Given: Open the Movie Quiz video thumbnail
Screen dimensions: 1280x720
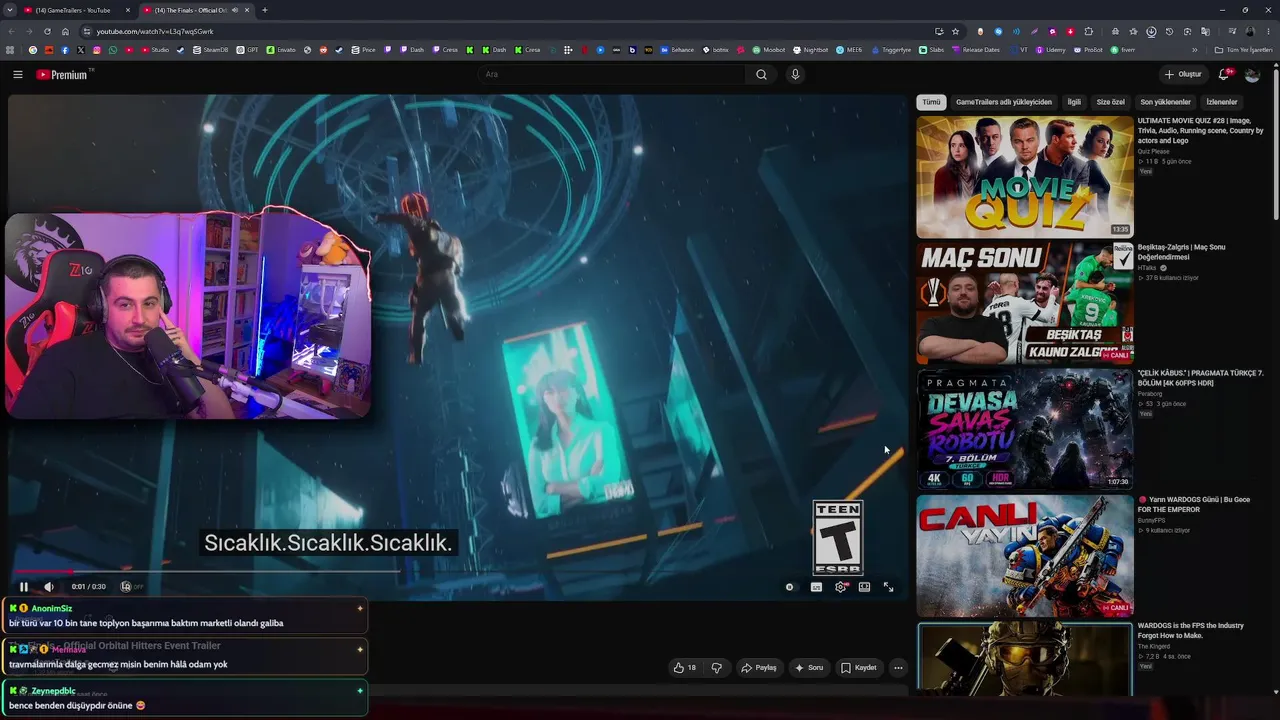Looking at the screenshot, I should [x=1025, y=177].
